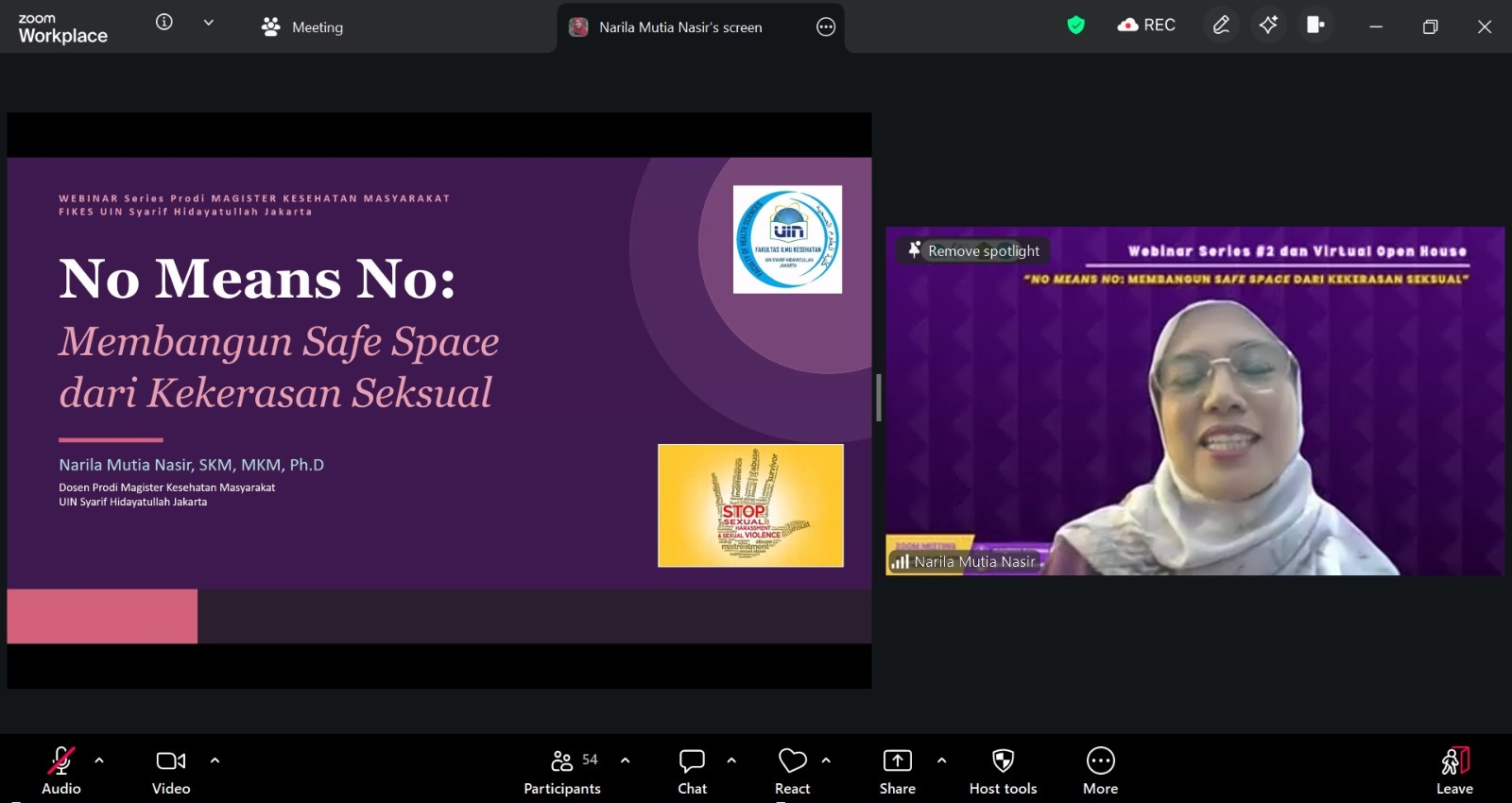Click Narila Mutia Nasir name label
This screenshot has width=1512, height=803.
[974, 561]
